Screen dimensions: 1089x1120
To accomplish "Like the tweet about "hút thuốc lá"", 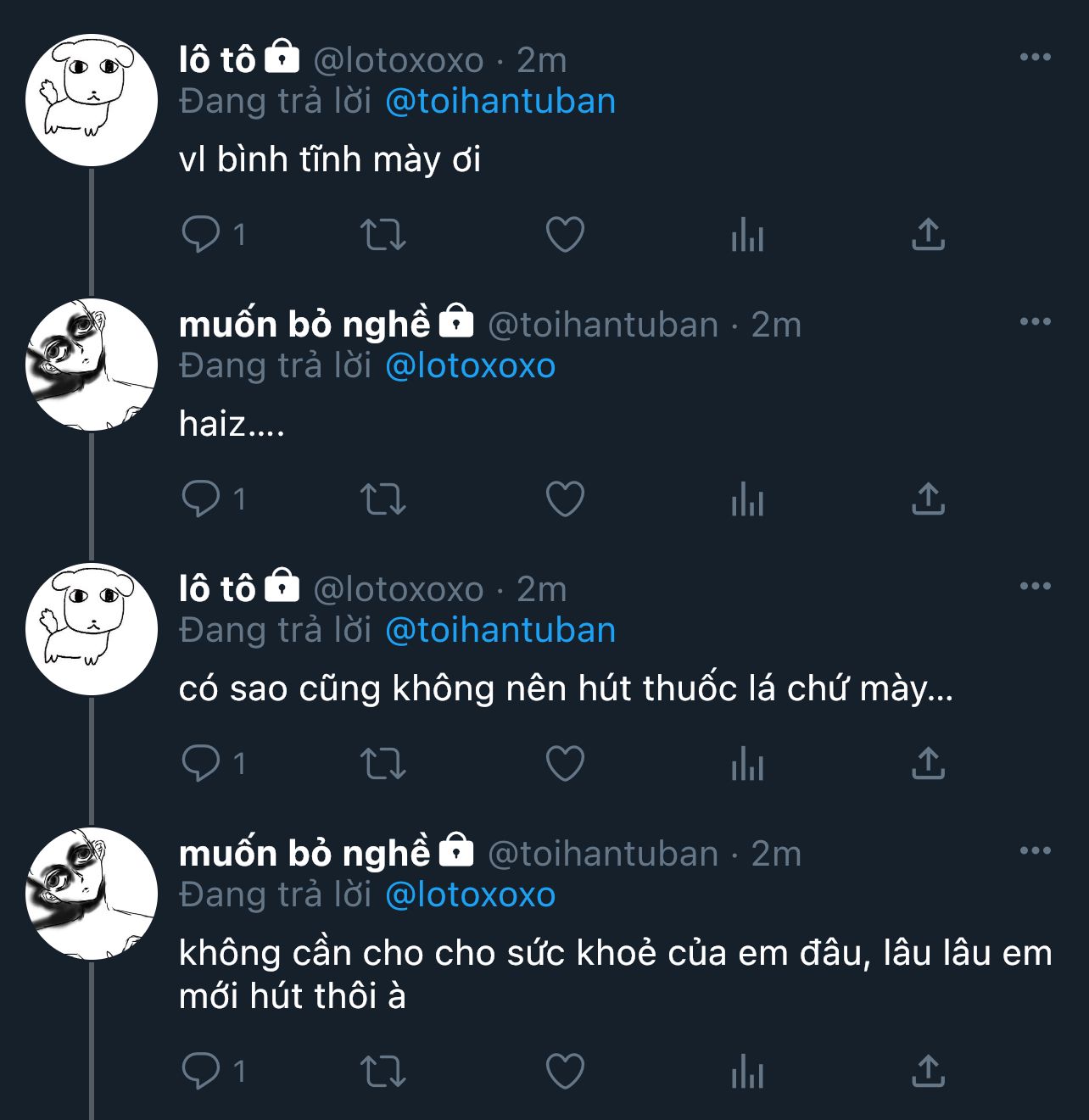I will tap(565, 764).
